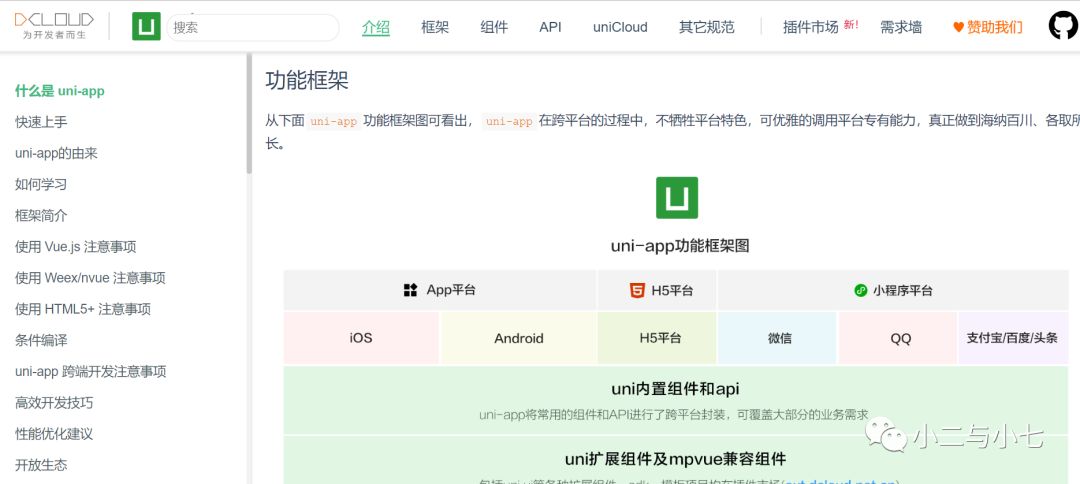Open 高效开发技巧 in sidebar
Viewport: 1080px width, 484px height.
coord(54,403)
